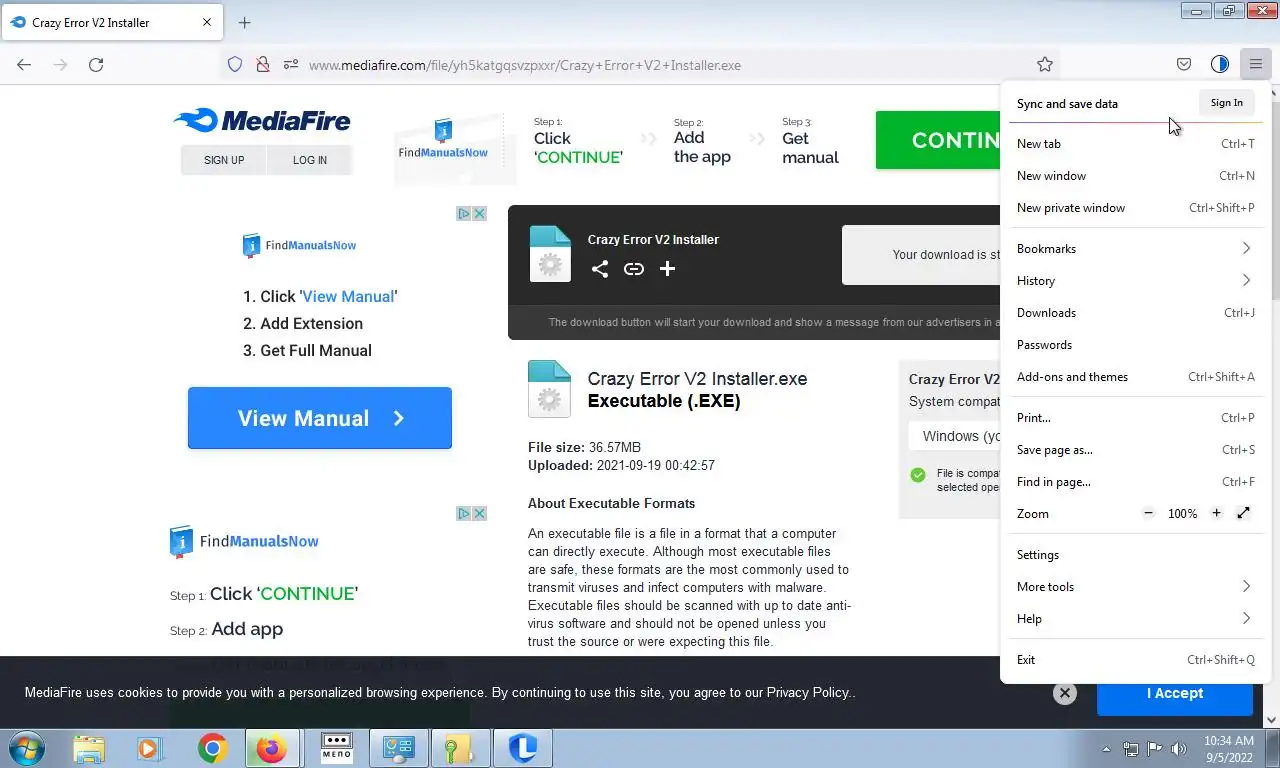The height and width of the screenshot is (768, 1280).
Task: Open a New private window
Action: tap(1135, 207)
